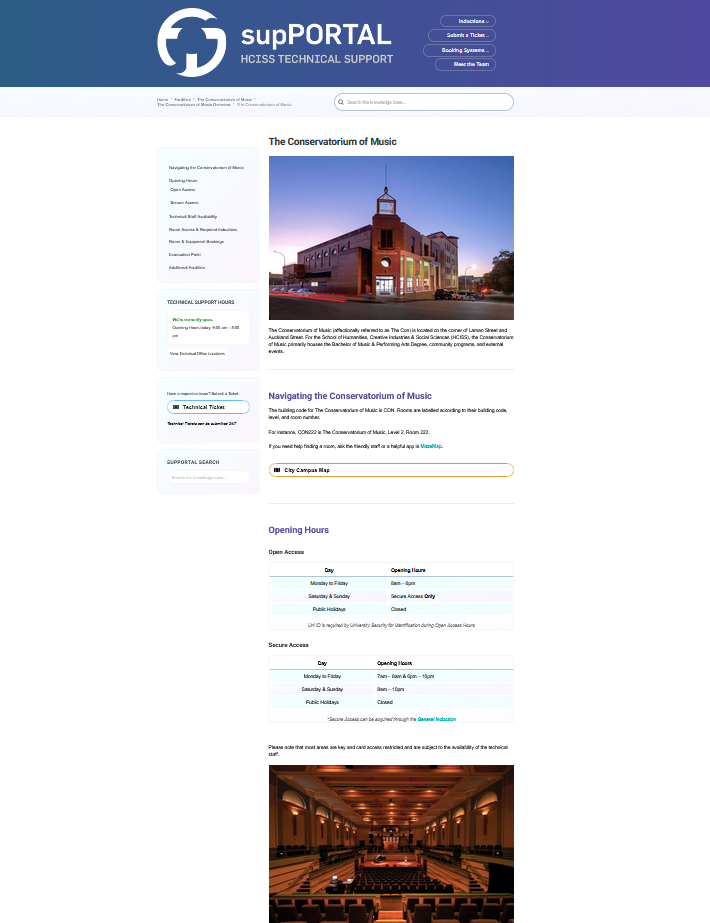Image resolution: width=710 pixels, height=923 pixels.
Task: Select Room Access & Required Inductions in sidebar
Action: click(203, 229)
